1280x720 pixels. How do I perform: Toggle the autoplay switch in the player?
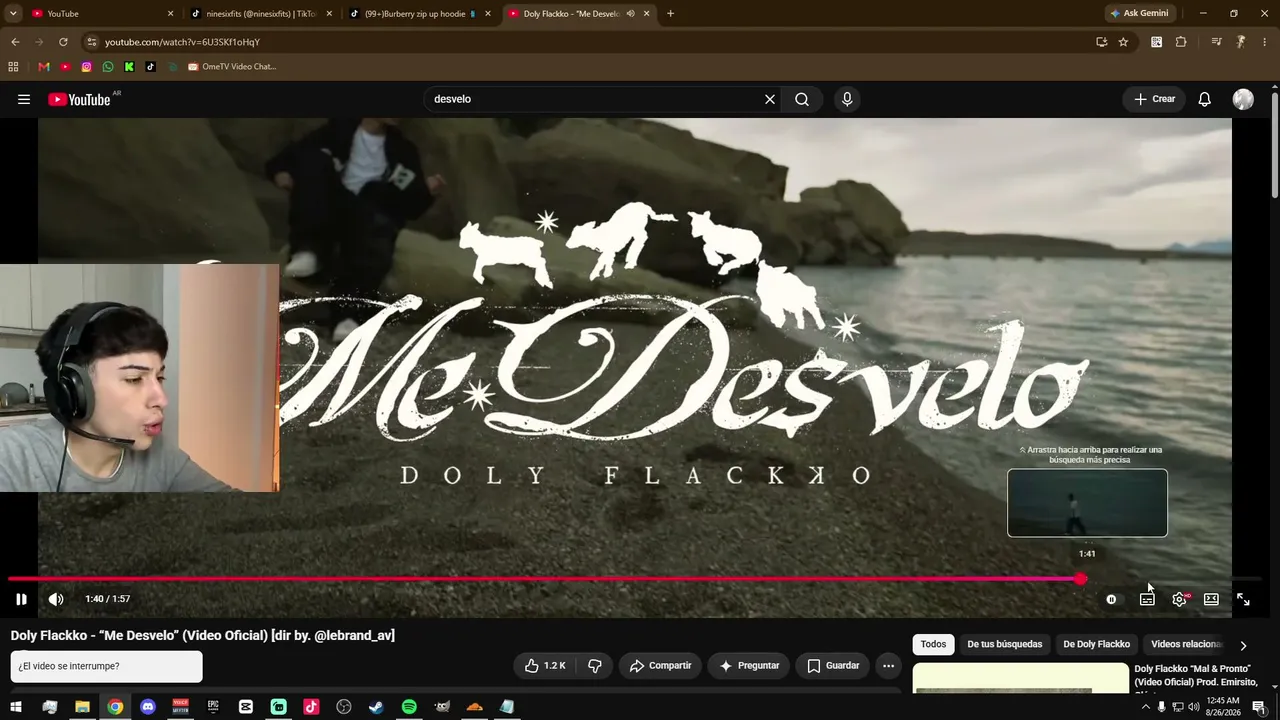[x=1111, y=599]
